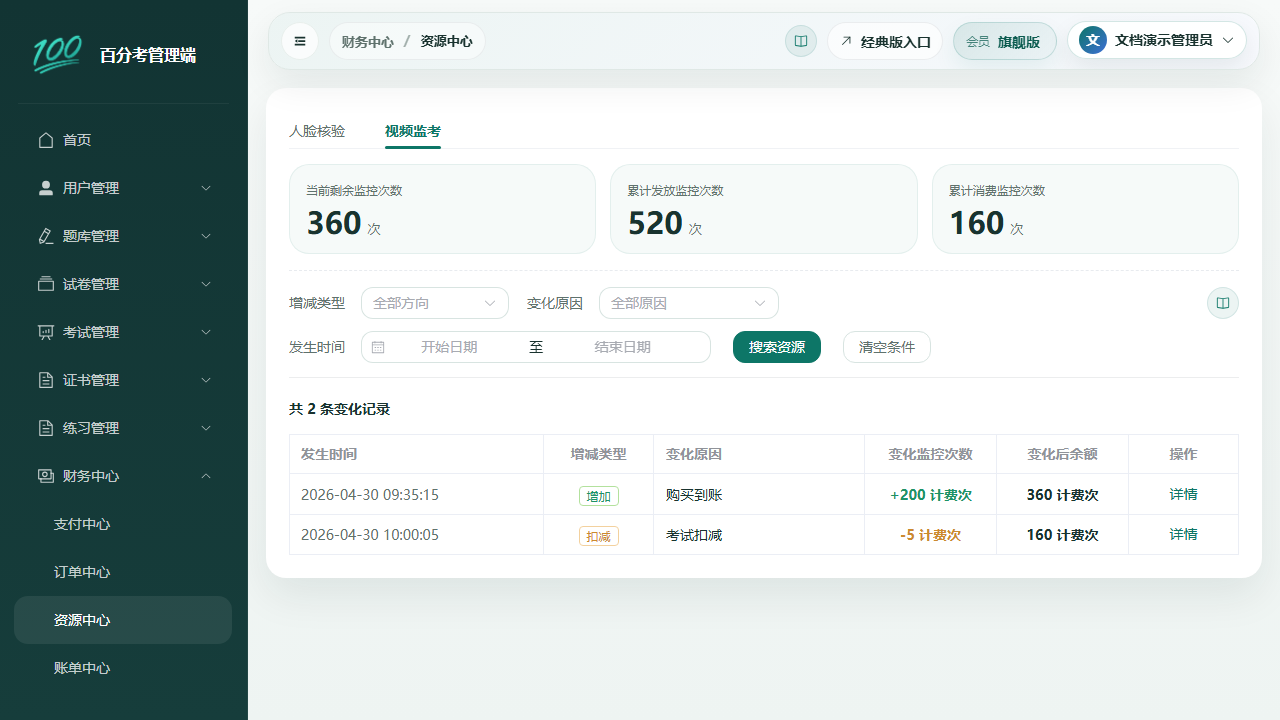This screenshot has width=1280, height=720.
Task: Click the 变化后余额 column header
Action: point(1062,454)
